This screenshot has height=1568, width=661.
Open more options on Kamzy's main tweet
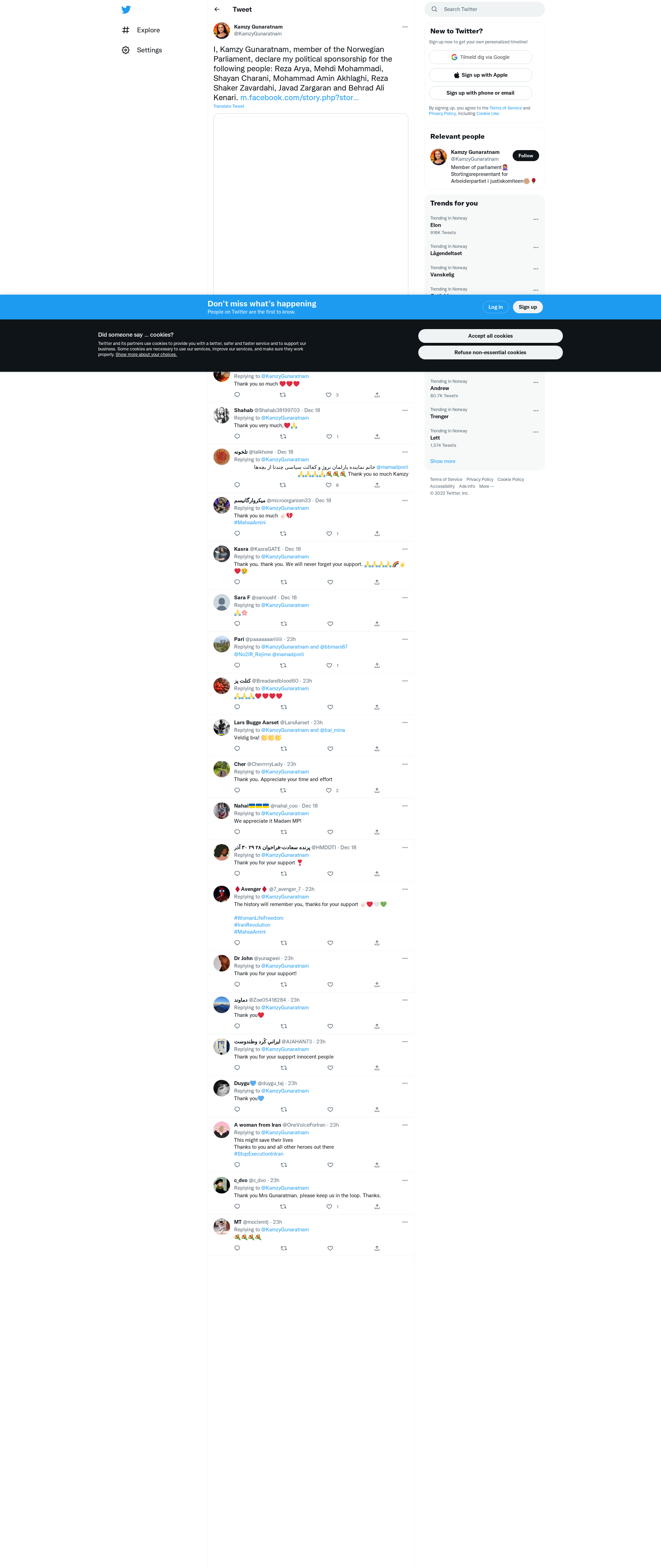point(405,27)
